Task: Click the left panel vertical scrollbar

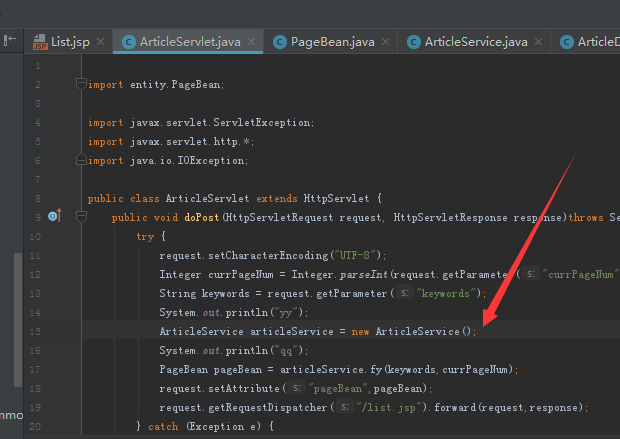Action: coord(17,320)
